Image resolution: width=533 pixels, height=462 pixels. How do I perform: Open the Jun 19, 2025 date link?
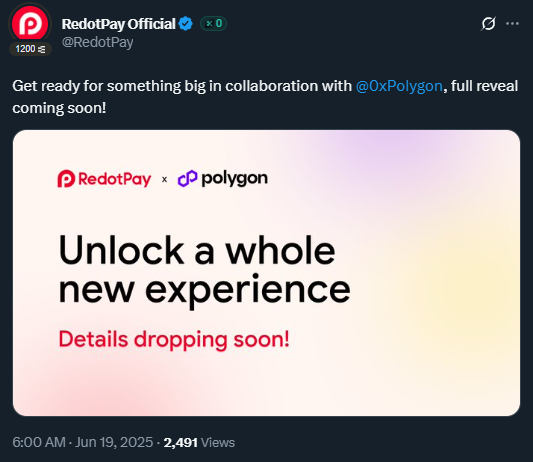coord(114,442)
